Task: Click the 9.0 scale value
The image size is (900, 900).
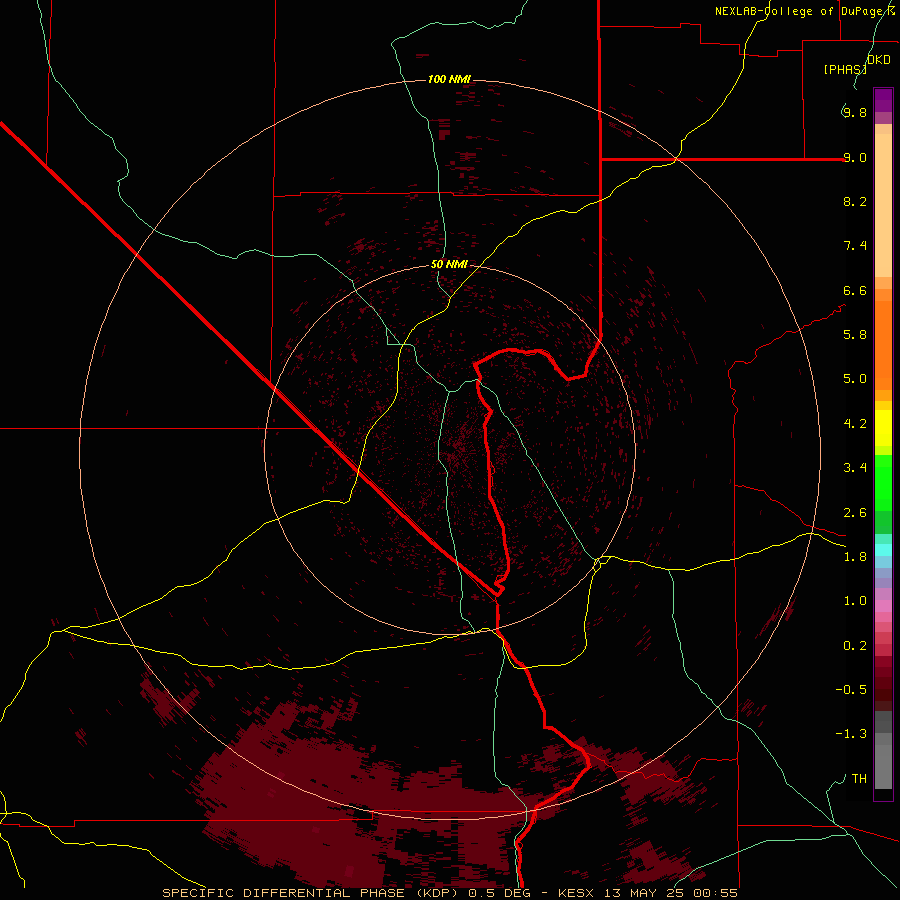Action: pos(855,157)
